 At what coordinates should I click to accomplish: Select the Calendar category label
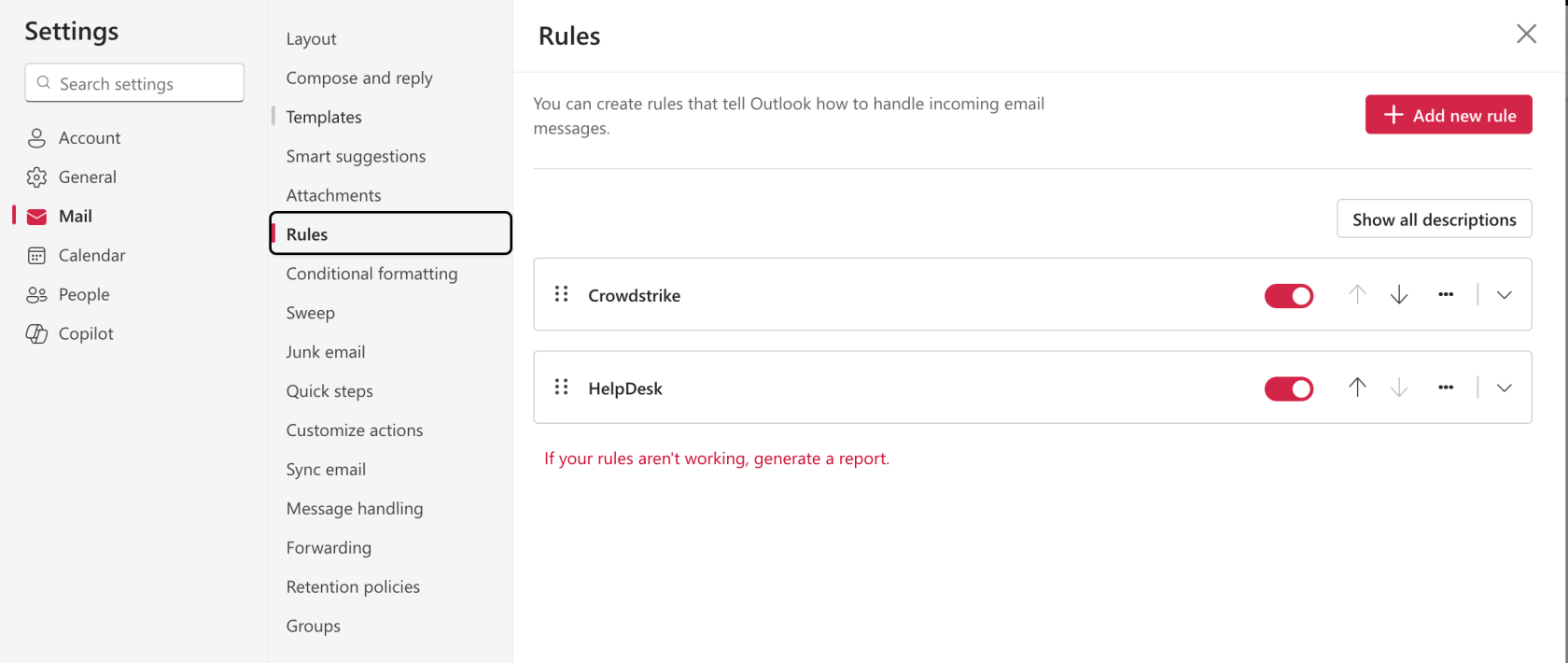pyautogui.click(x=91, y=256)
